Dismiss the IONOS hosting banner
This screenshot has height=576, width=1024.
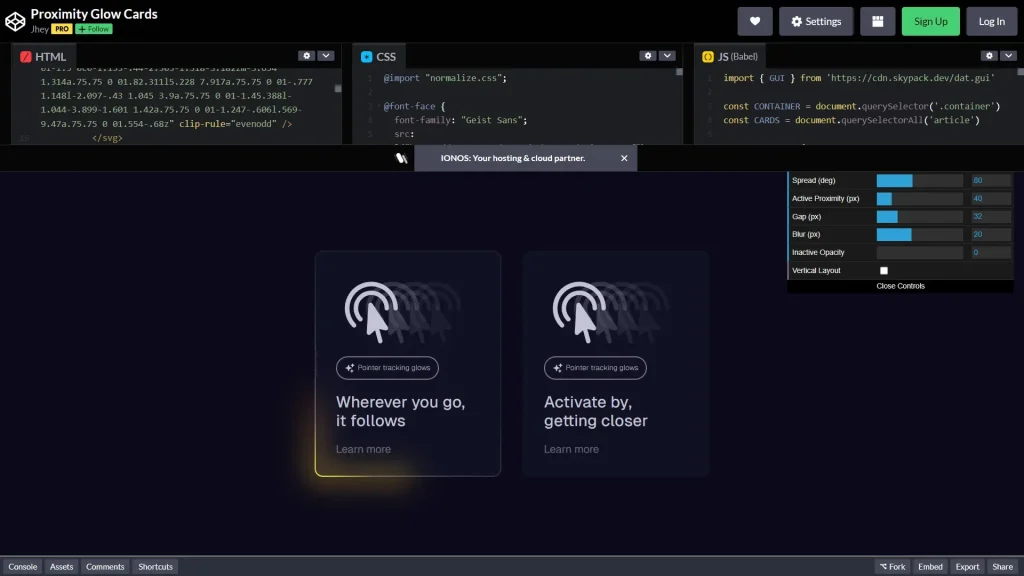click(624, 158)
